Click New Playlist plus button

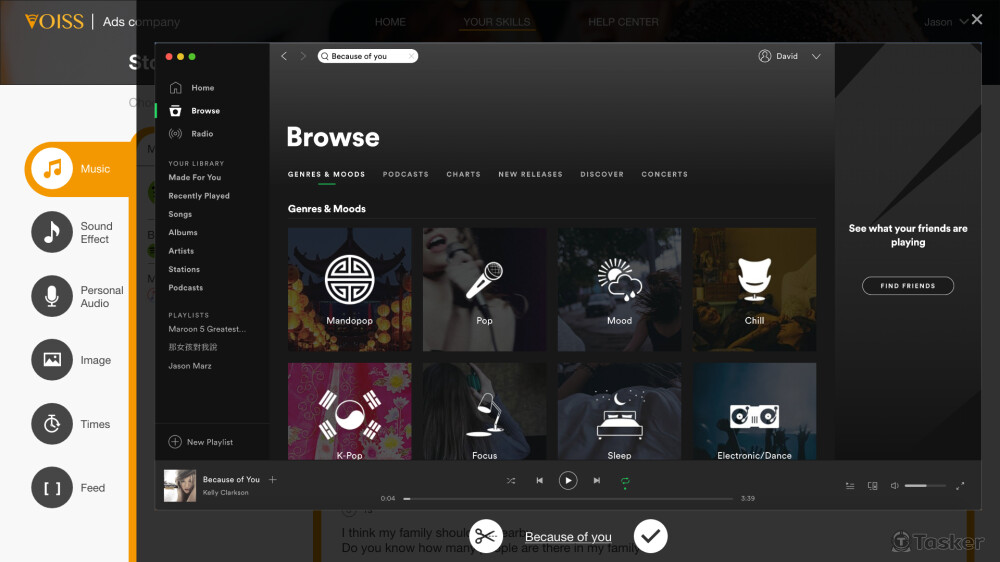coord(176,442)
